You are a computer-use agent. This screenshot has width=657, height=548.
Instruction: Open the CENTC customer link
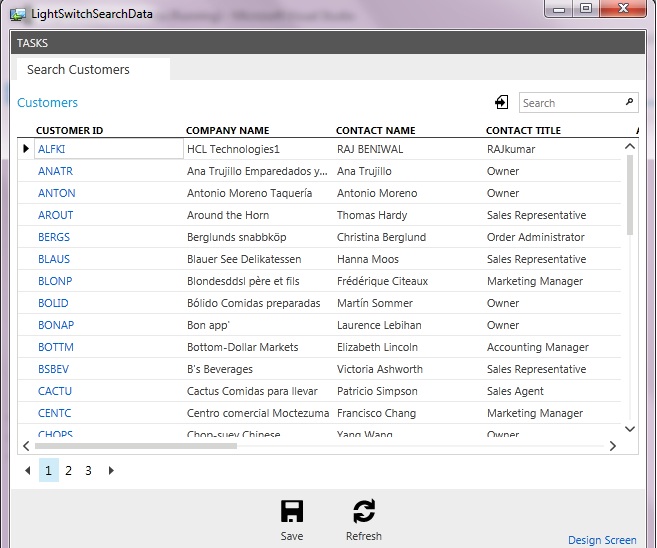tap(54, 413)
